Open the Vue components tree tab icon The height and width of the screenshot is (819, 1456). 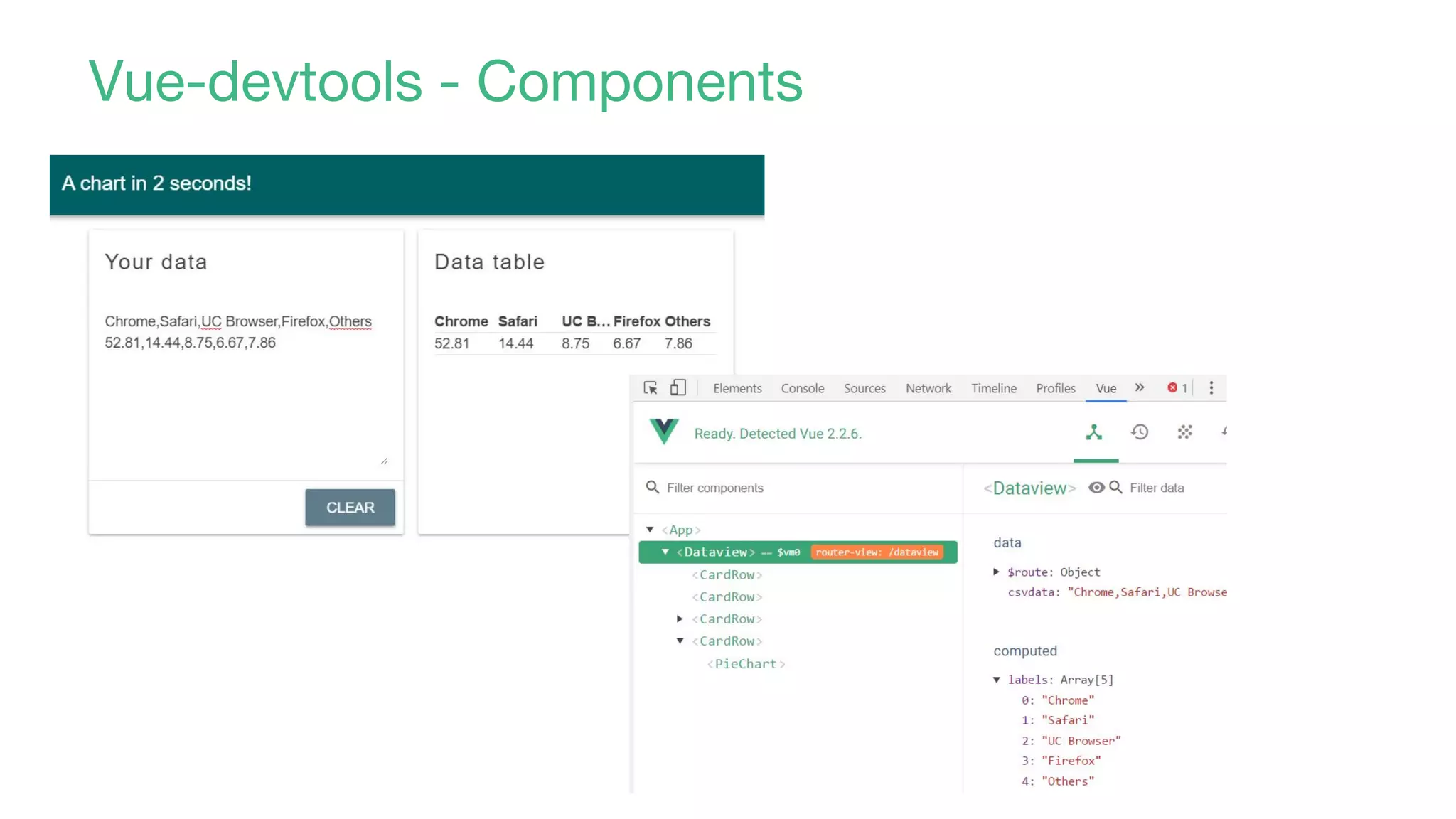pyautogui.click(x=1094, y=432)
